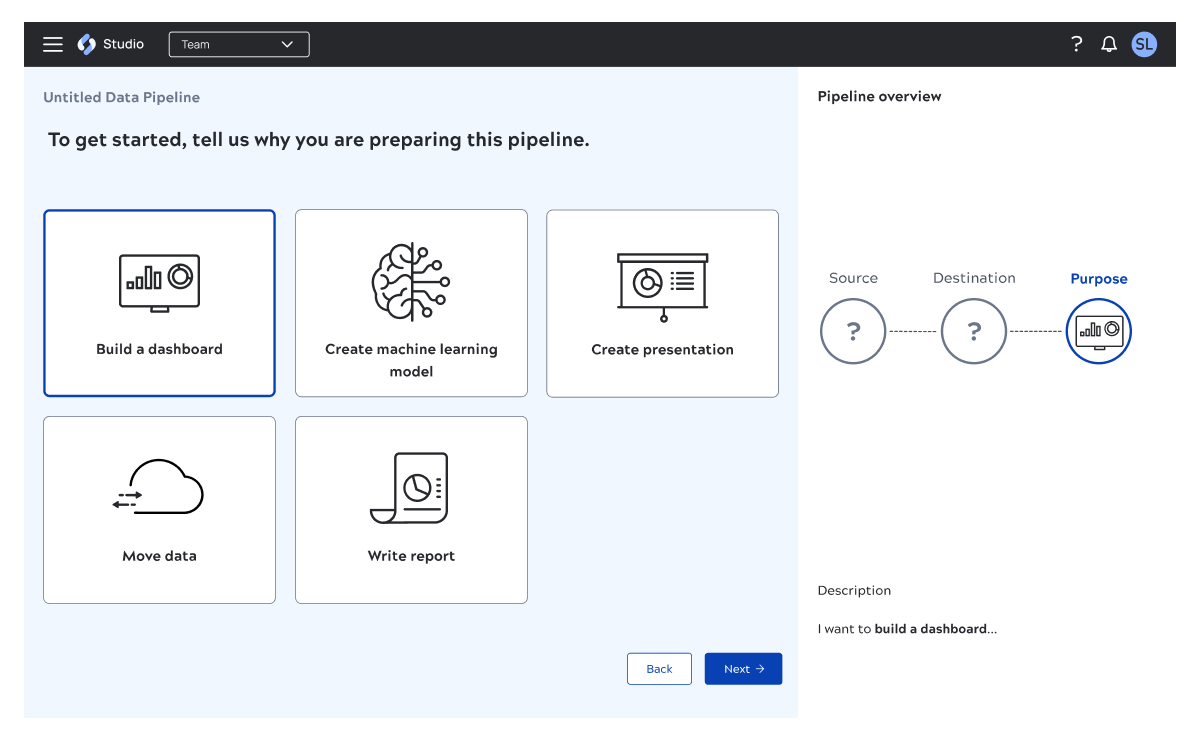This screenshot has width=1200, height=742.
Task: Click the Source question mark node
Action: click(853, 331)
